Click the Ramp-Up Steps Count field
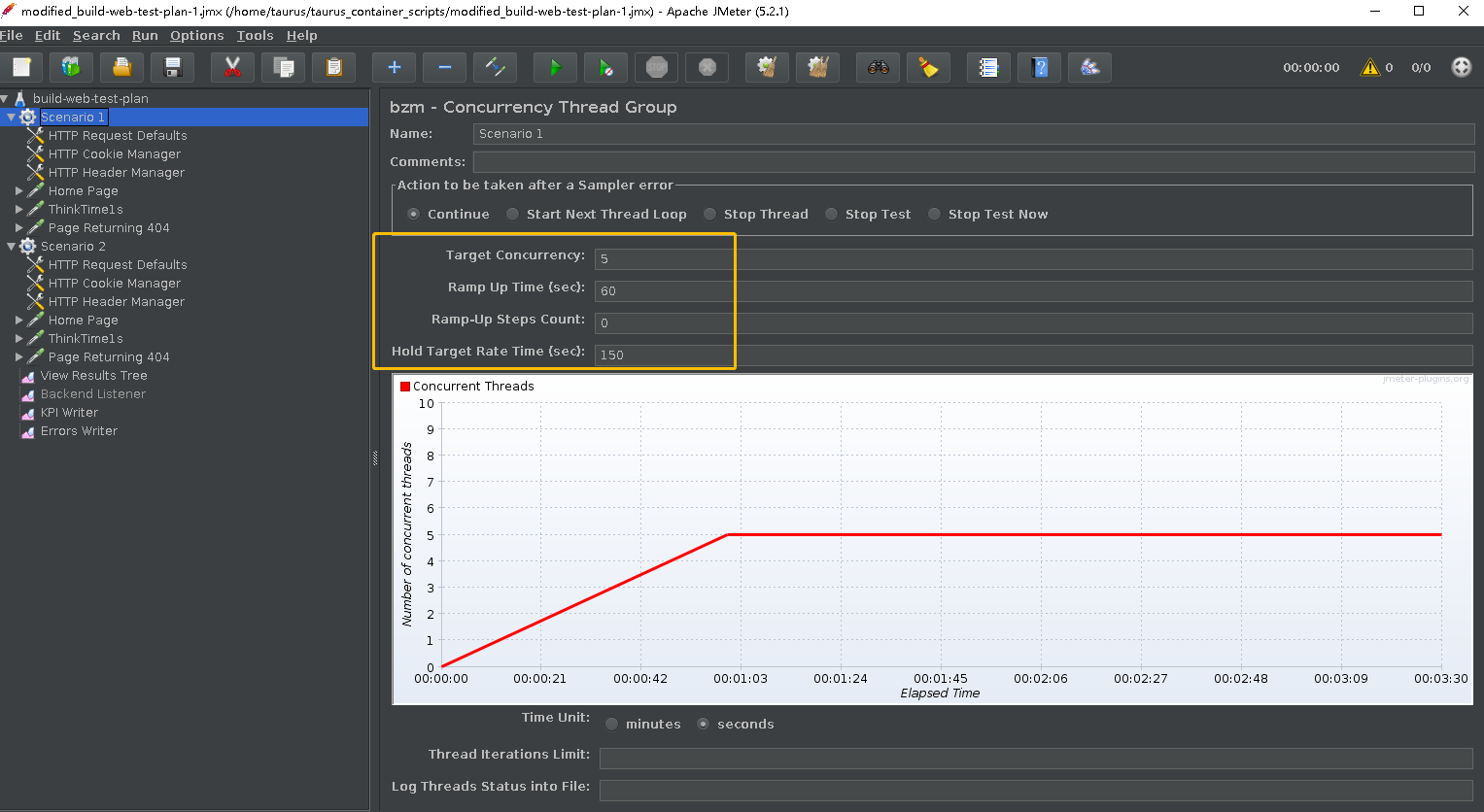The height and width of the screenshot is (812, 1484). [1034, 322]
